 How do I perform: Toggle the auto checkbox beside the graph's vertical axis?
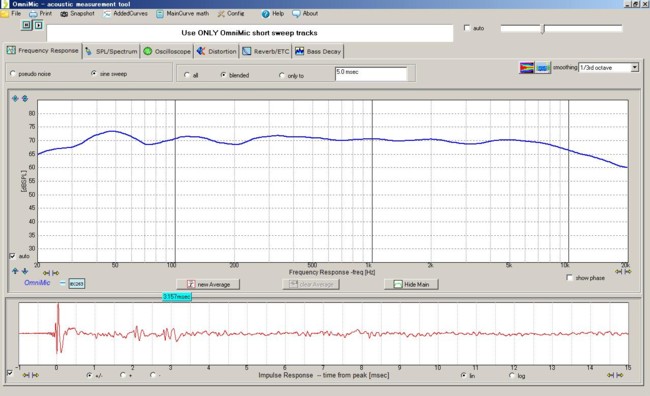[12, 256]
